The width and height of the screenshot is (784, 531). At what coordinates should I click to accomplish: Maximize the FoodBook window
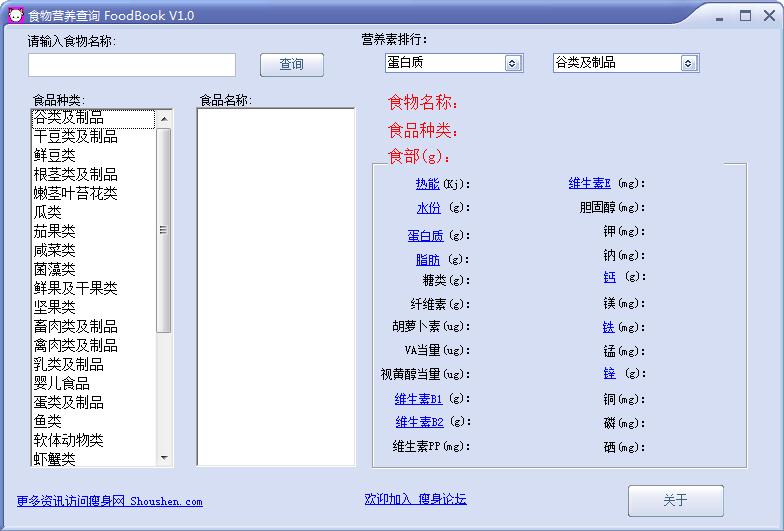pos(746,16)
